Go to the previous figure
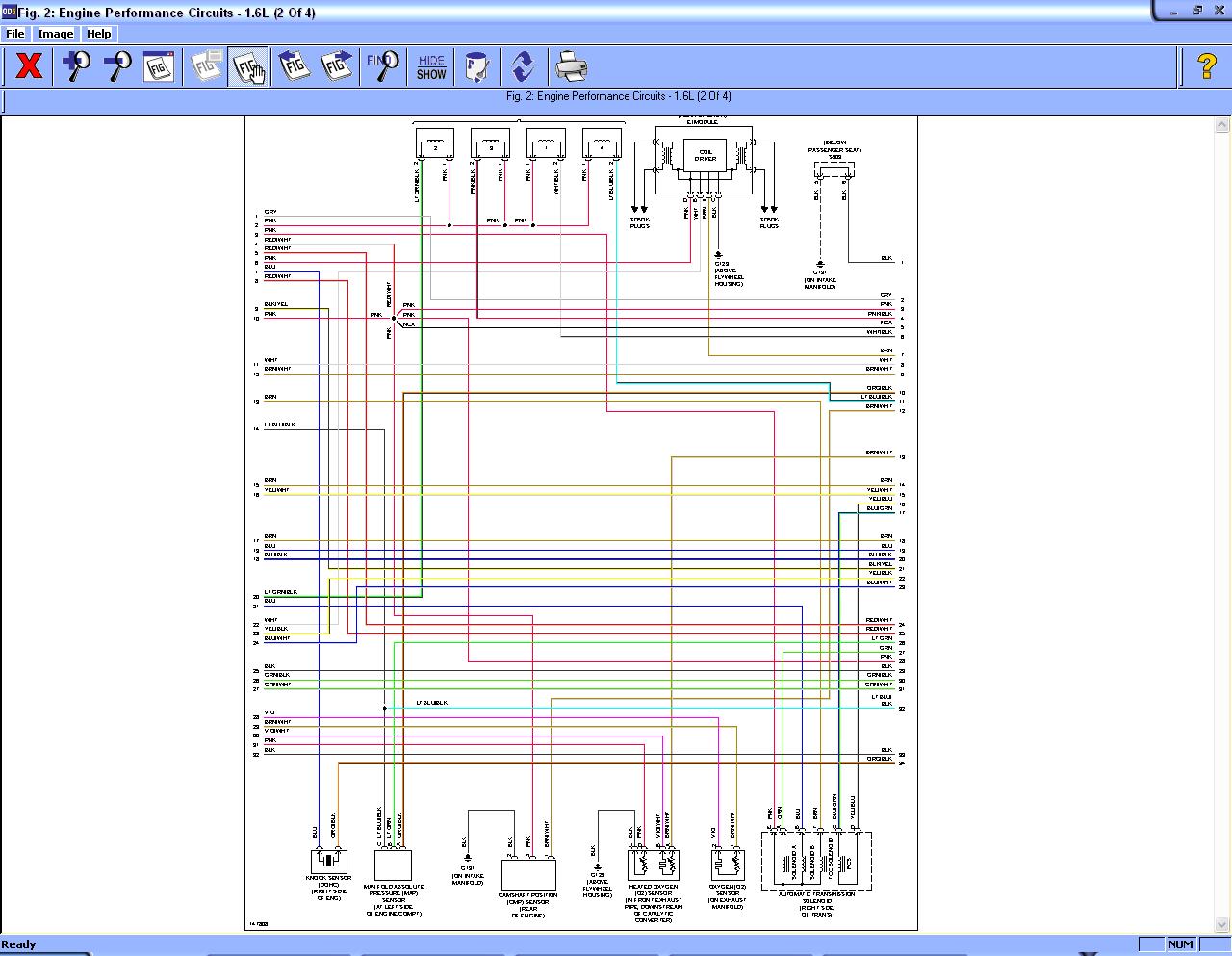This screenshot has height=956, width=1232. coord(294,66)
